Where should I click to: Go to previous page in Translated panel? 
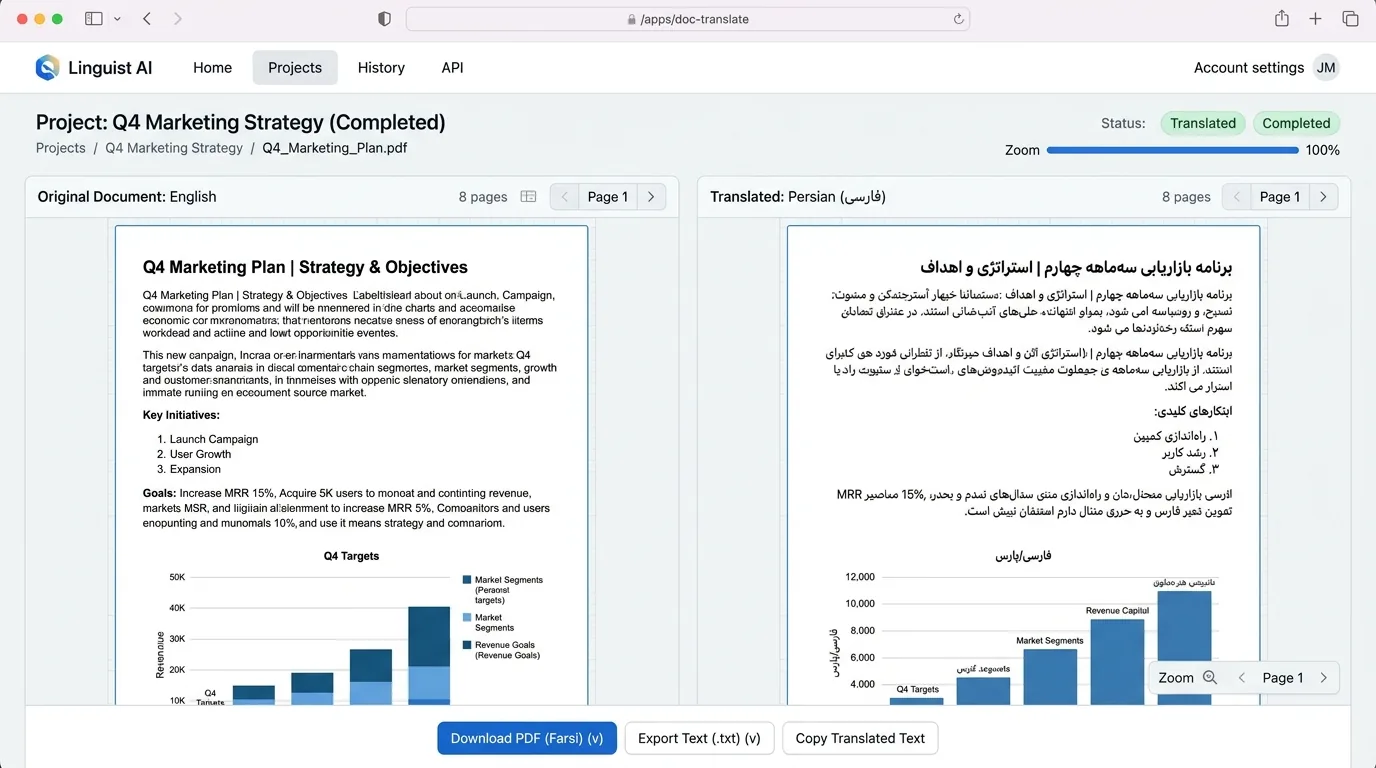[x=1236, y=197]
